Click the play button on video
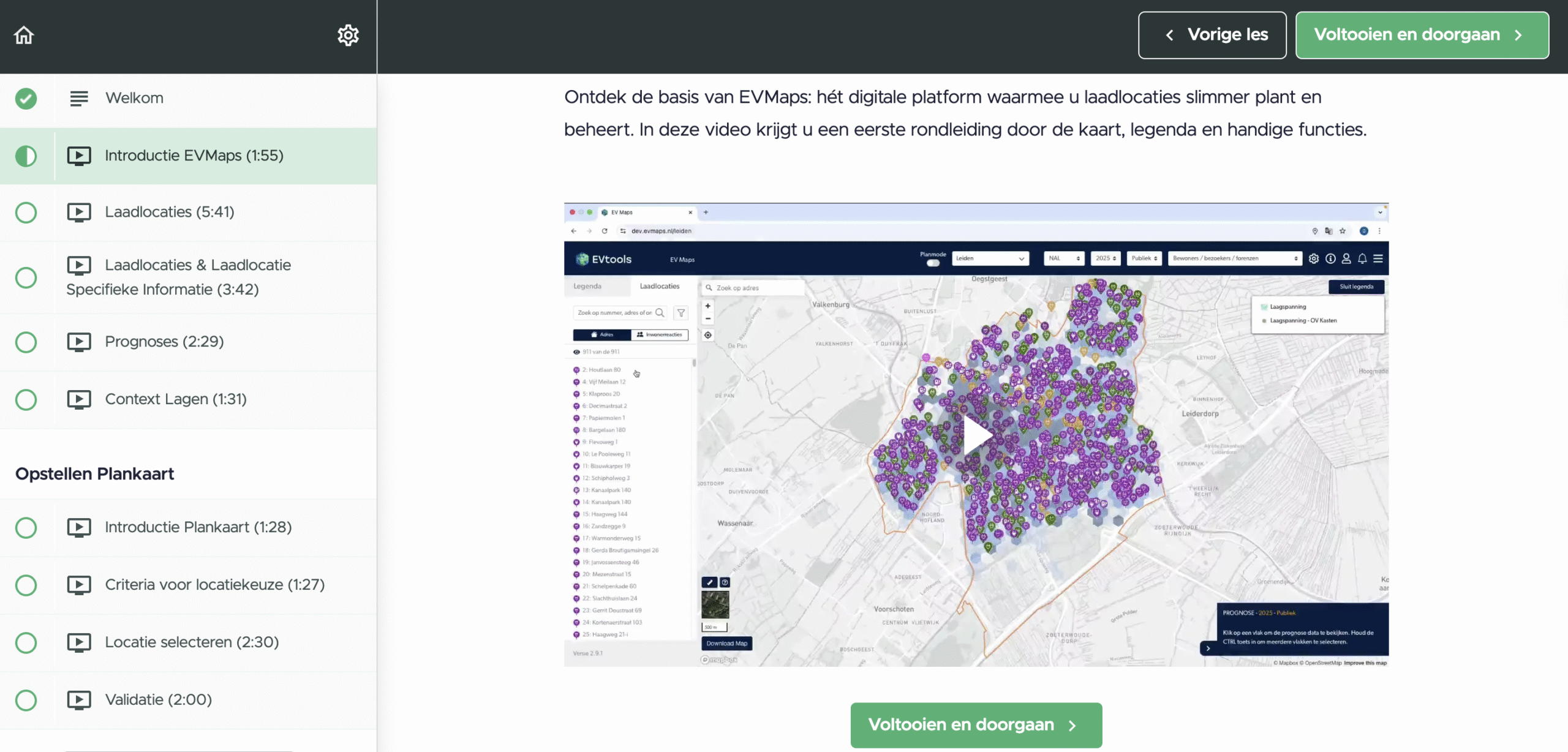1568x752 pixels. click(x=976, y=435)
